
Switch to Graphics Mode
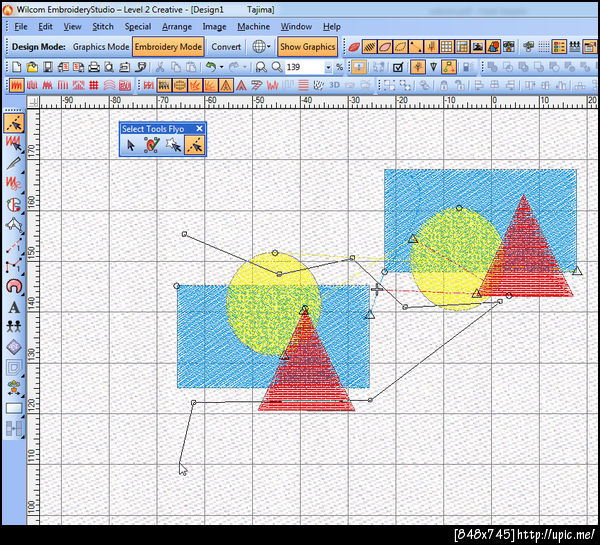[101, 47]
